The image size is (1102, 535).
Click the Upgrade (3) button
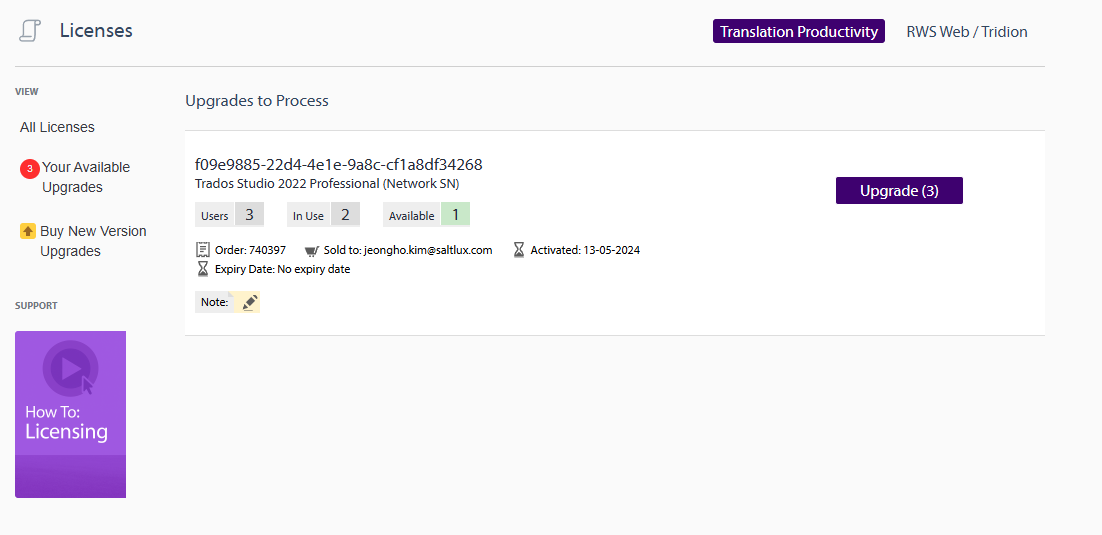pyautogui.click(x=899, y=191)
